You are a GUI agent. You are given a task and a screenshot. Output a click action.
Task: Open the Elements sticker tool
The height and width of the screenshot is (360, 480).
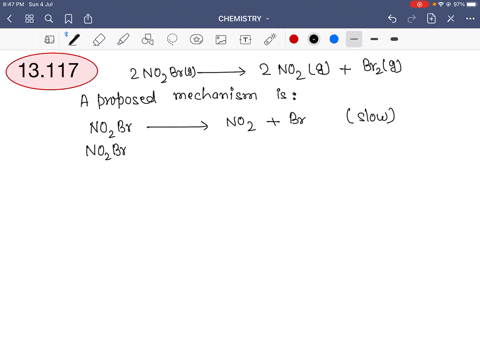point(196,40)
